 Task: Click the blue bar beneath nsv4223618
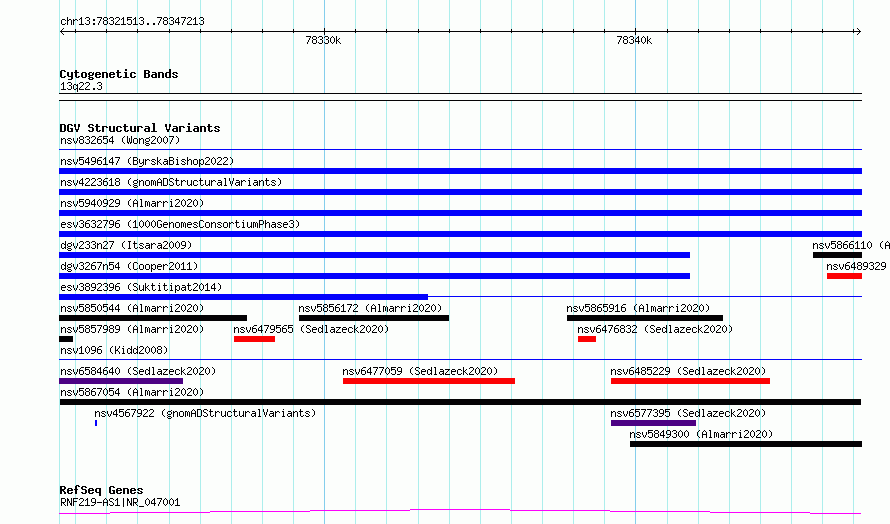pos(460,192)
